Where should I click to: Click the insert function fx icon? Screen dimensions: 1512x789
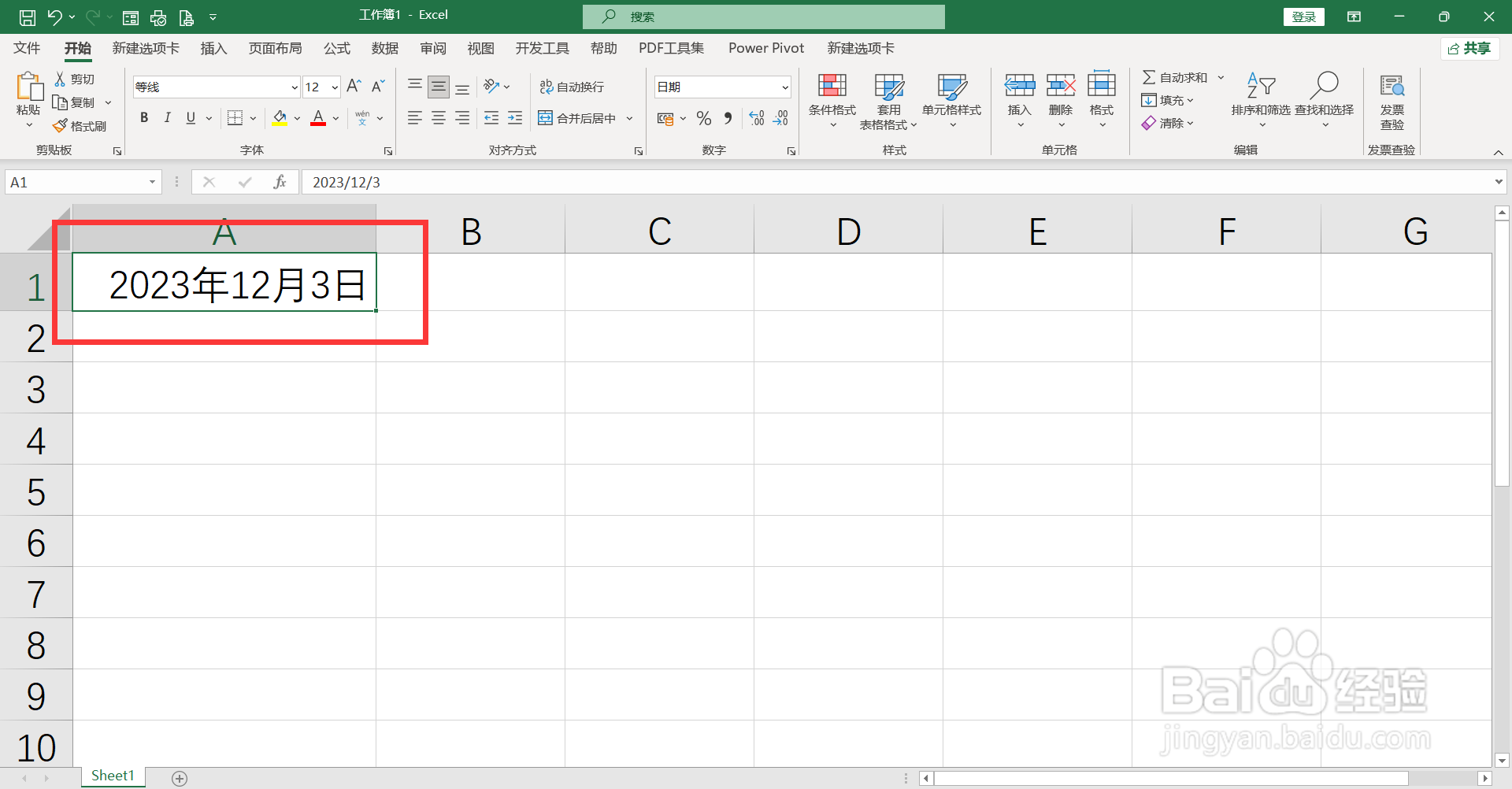click(280, 182)
